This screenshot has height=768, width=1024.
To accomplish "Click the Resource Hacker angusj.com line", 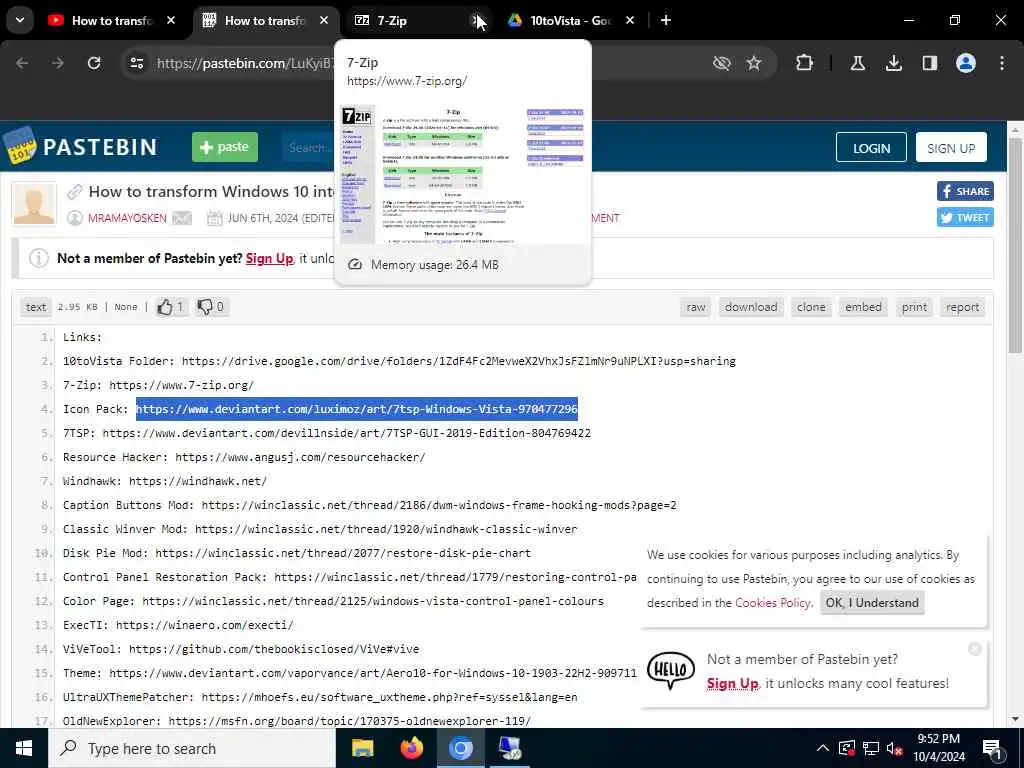I will [x=244, y=457].
